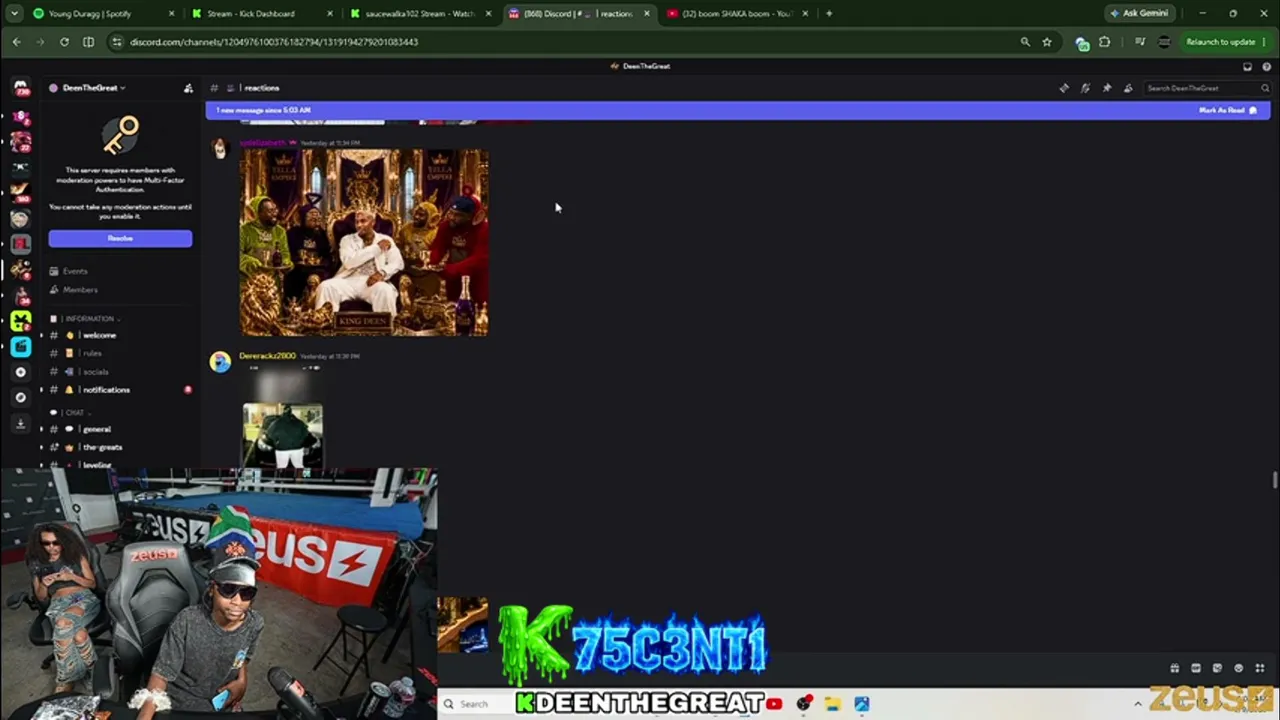
Task: Reload the page in Chrome
Action: click(x=64, y=42)
